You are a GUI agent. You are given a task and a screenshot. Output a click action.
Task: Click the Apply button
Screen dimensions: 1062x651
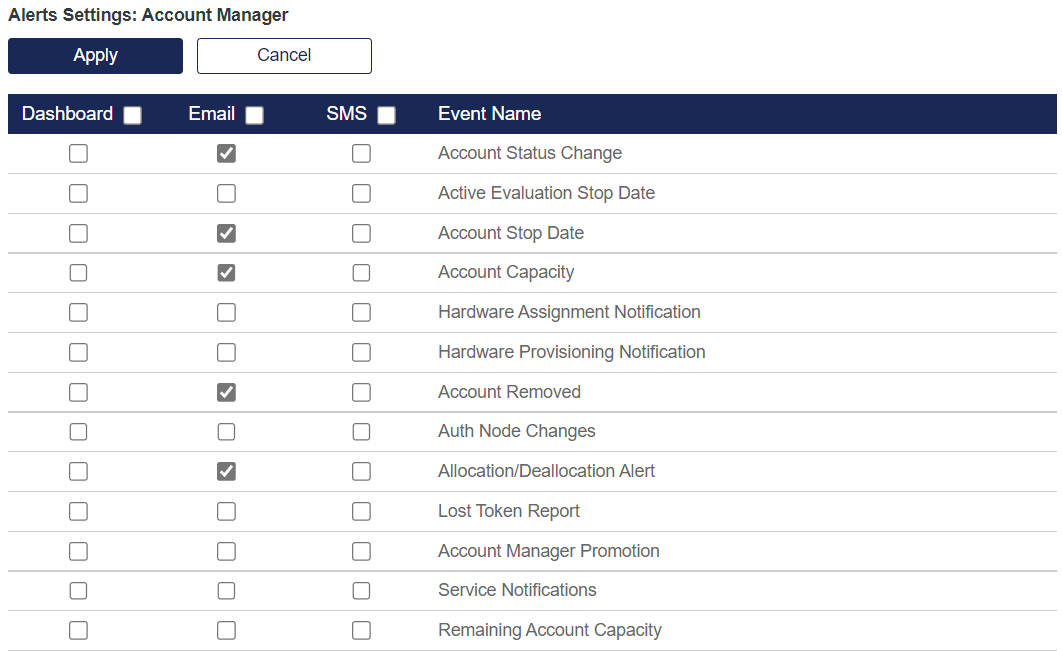pos(95,56)
